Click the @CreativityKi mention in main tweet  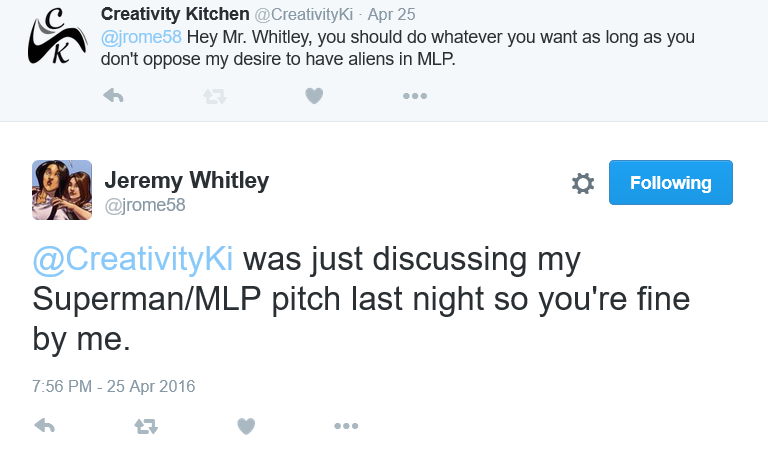click(x=133, y=258)
